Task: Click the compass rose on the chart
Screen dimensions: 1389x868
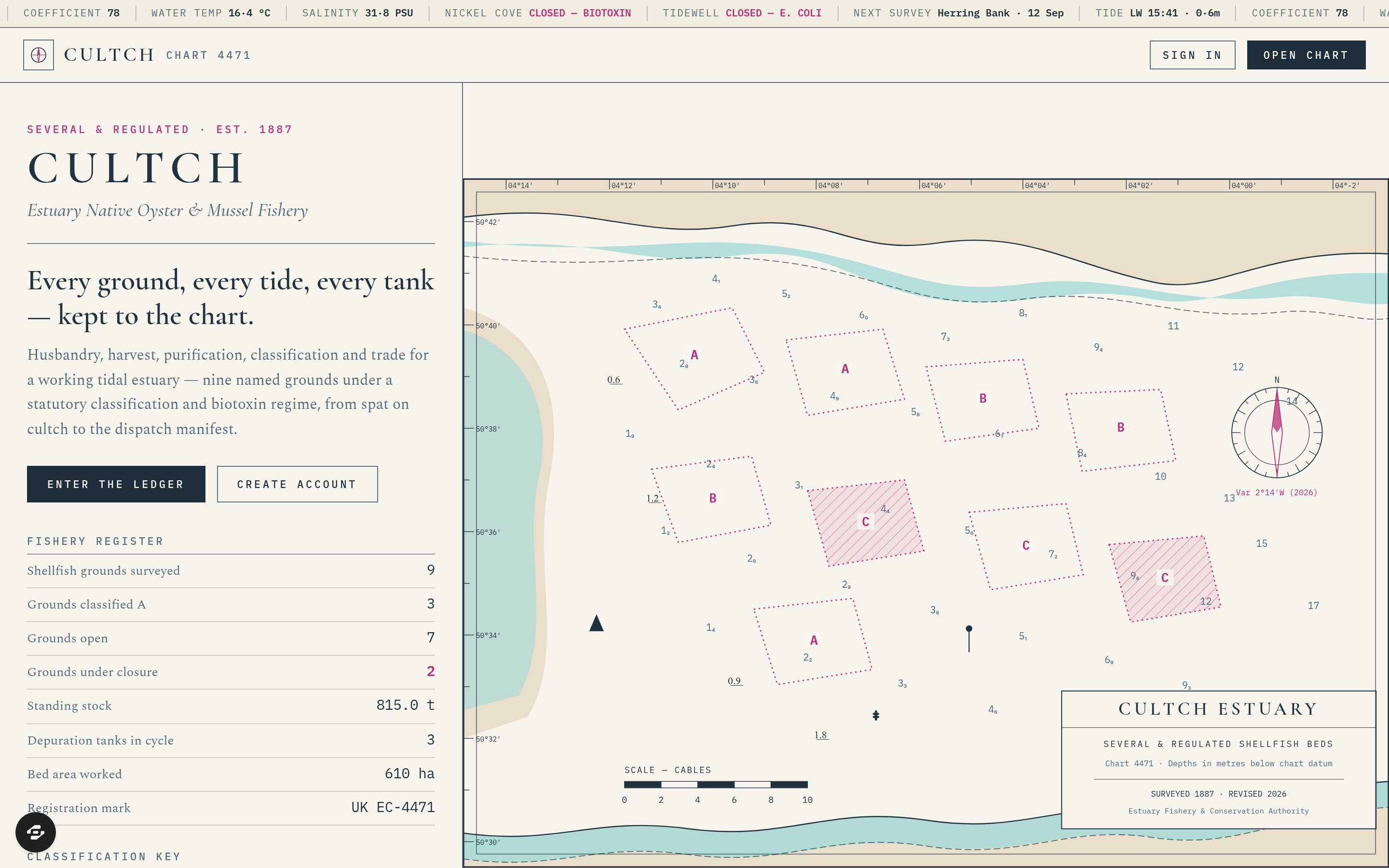Action: coord(1277,432)
